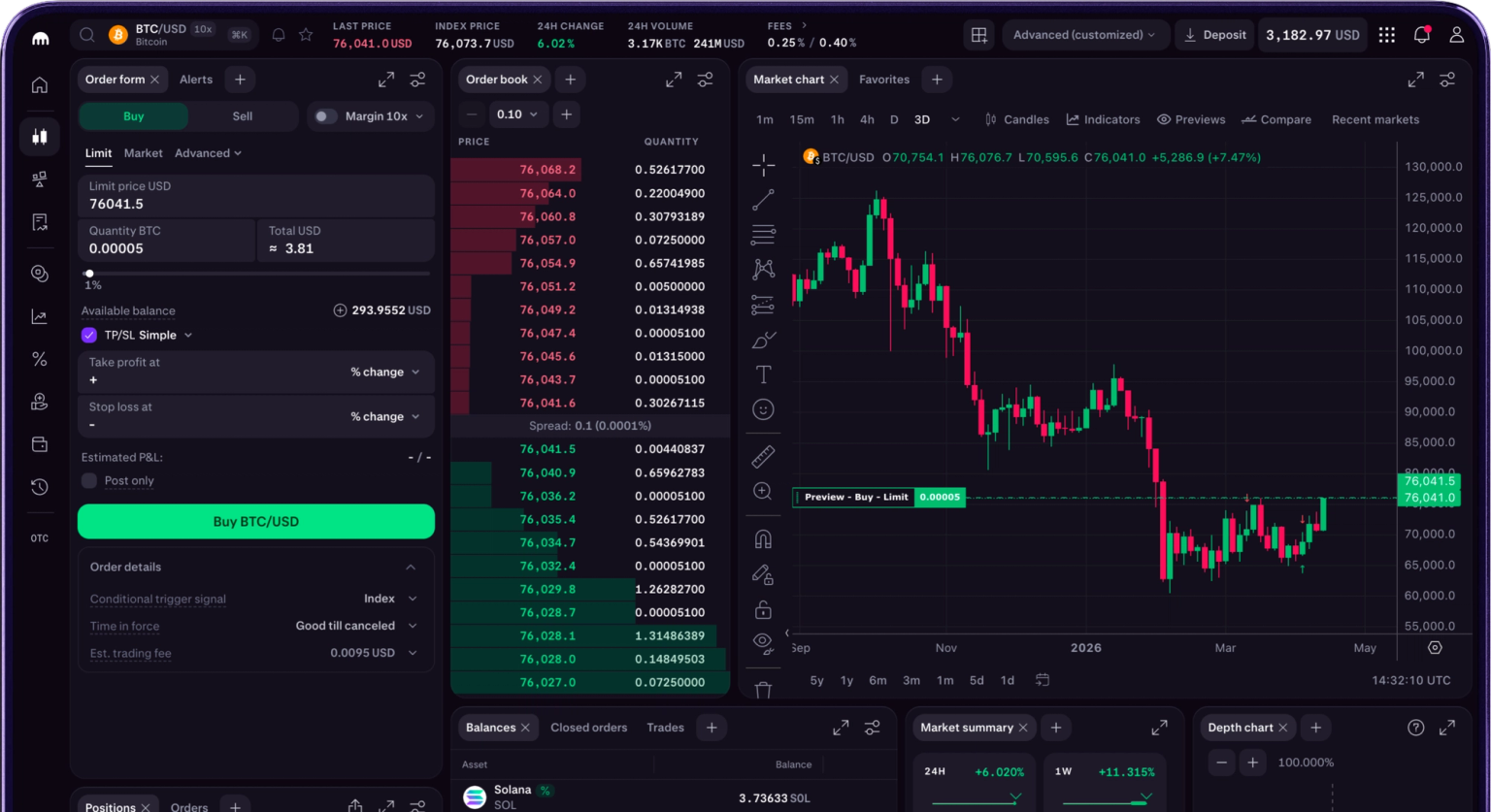Image resolution: width=1491 pixels, height=812 pixels.
Task: Open the apps grid menu
Action: pyautogui.click(x=1386, y=35)
